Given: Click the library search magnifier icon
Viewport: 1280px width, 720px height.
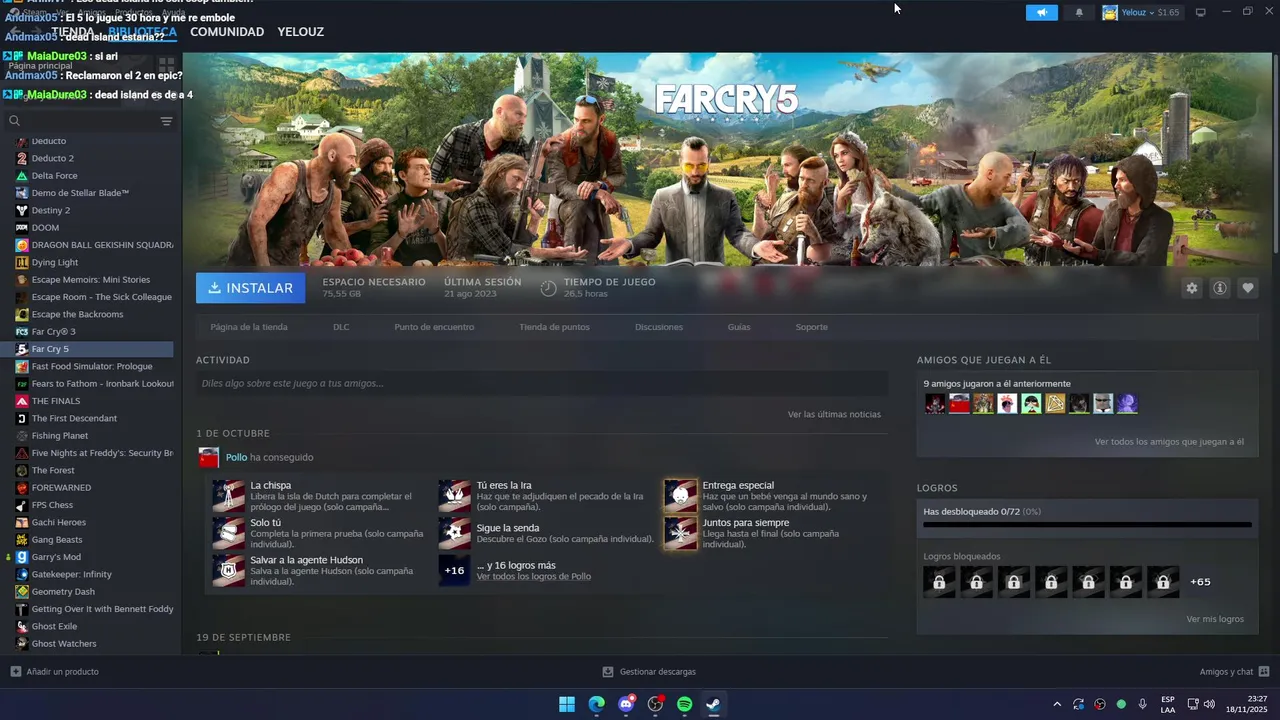Looking at the screenshot, I should [x=15, y=121].
